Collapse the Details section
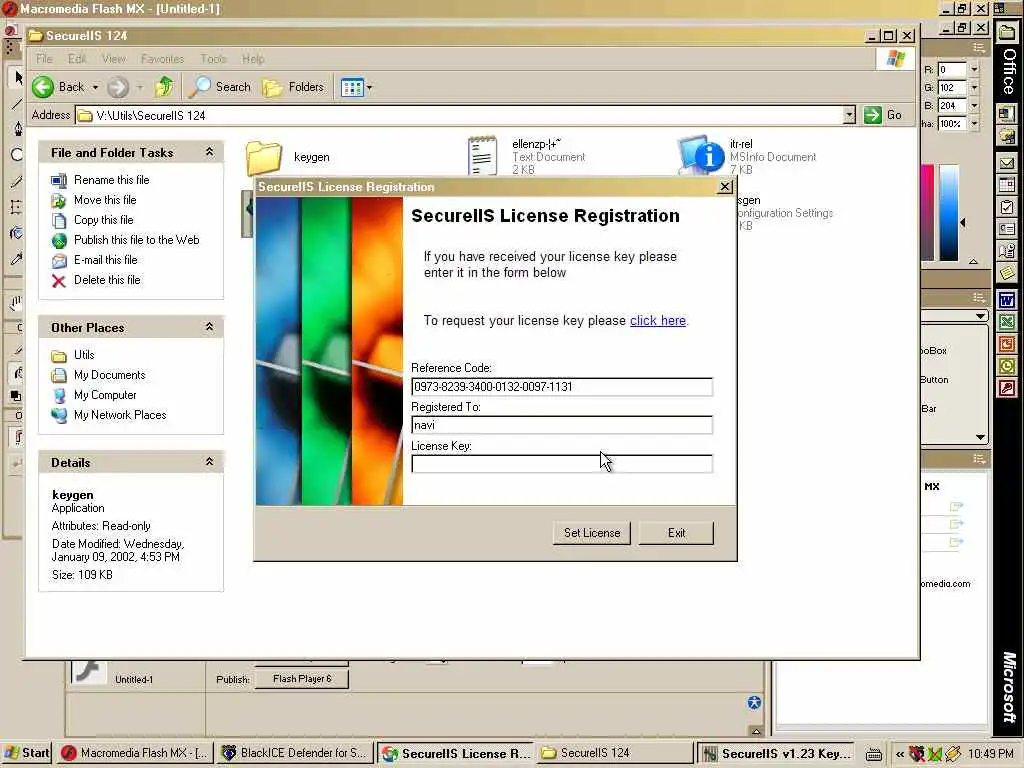The image size is (1024, 768). 209,462
